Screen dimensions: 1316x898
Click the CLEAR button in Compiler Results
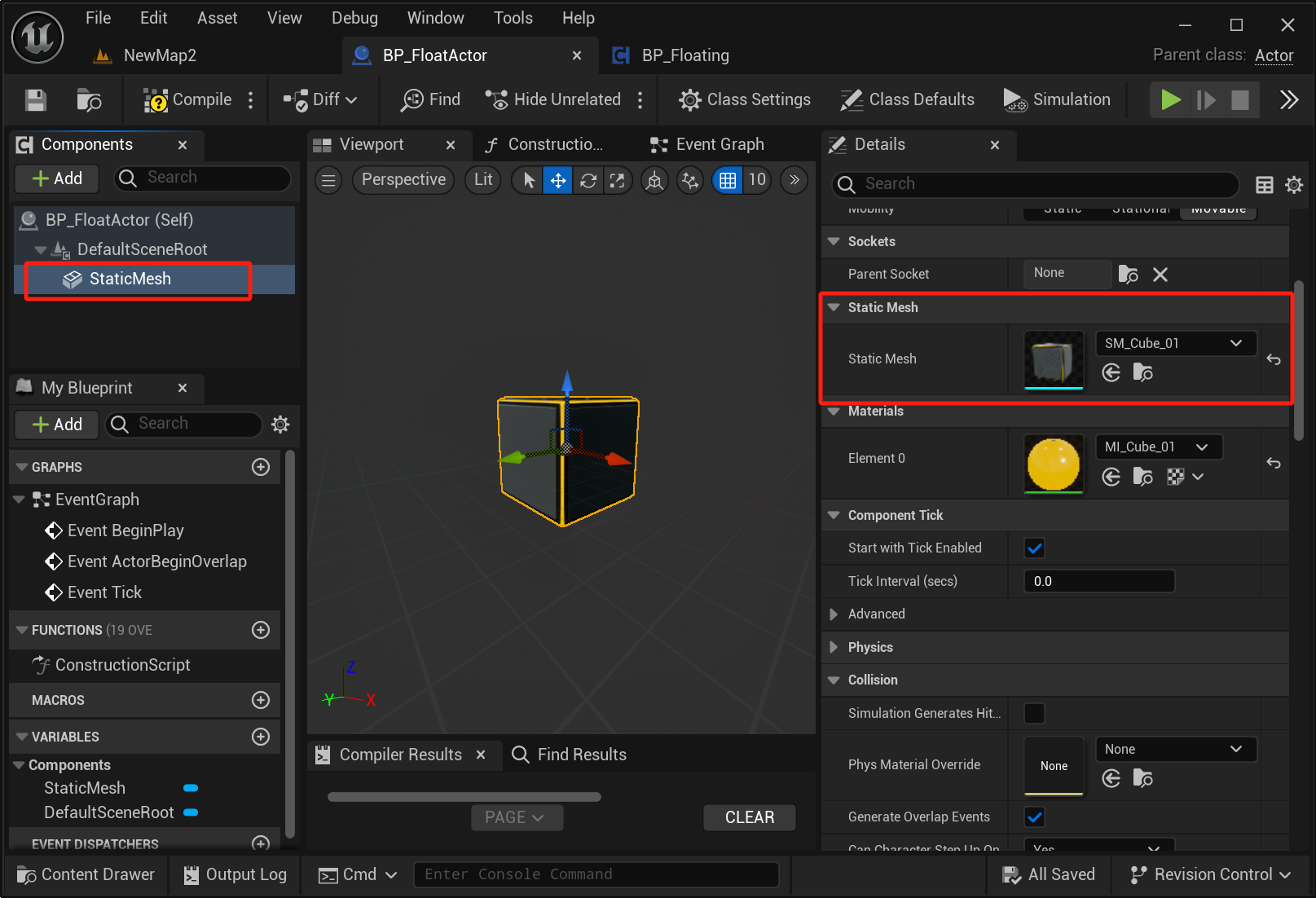(749, 817)
